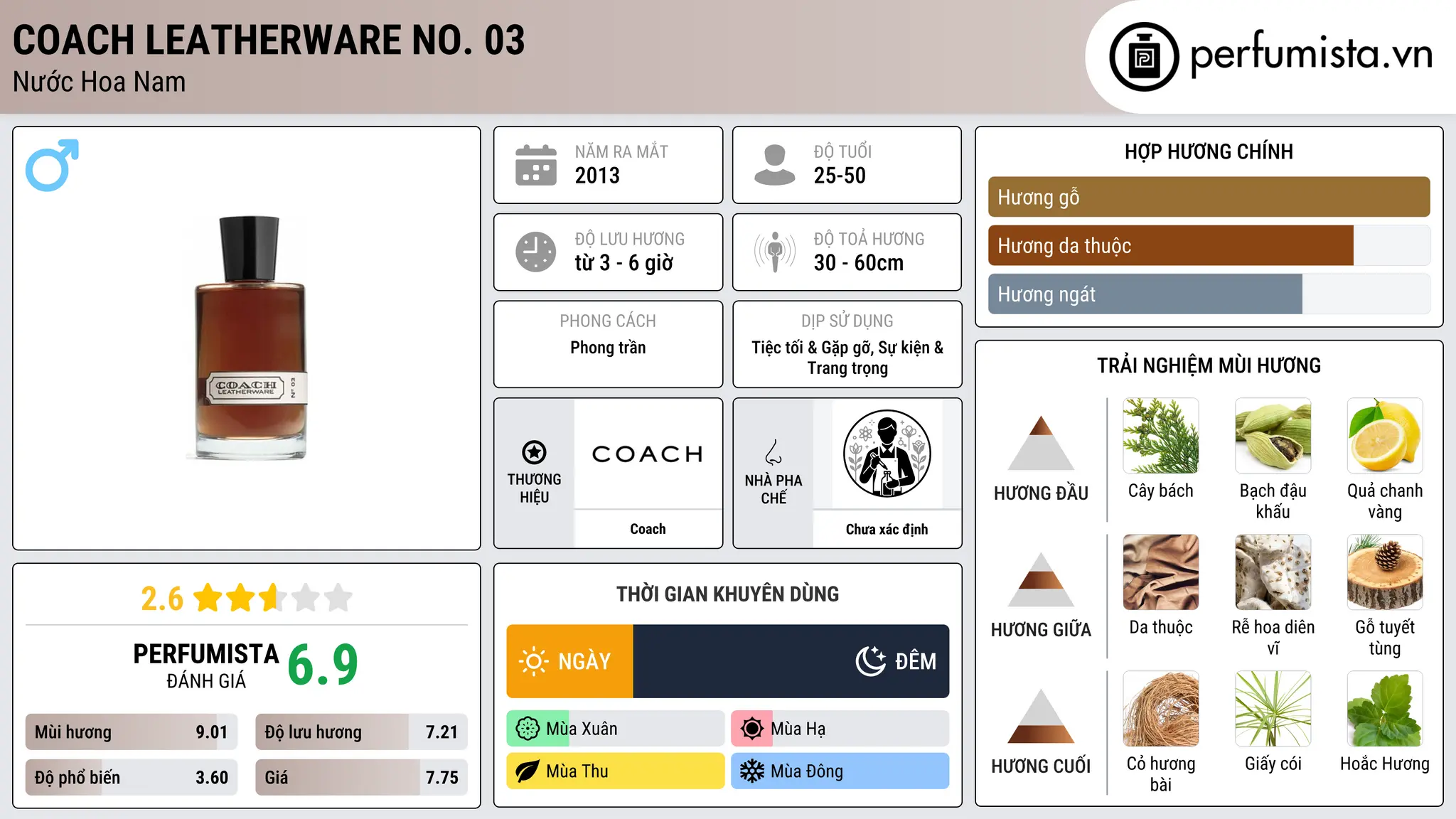
Task: Click the Giá 7.75 score bar
Action: point(362,778)
